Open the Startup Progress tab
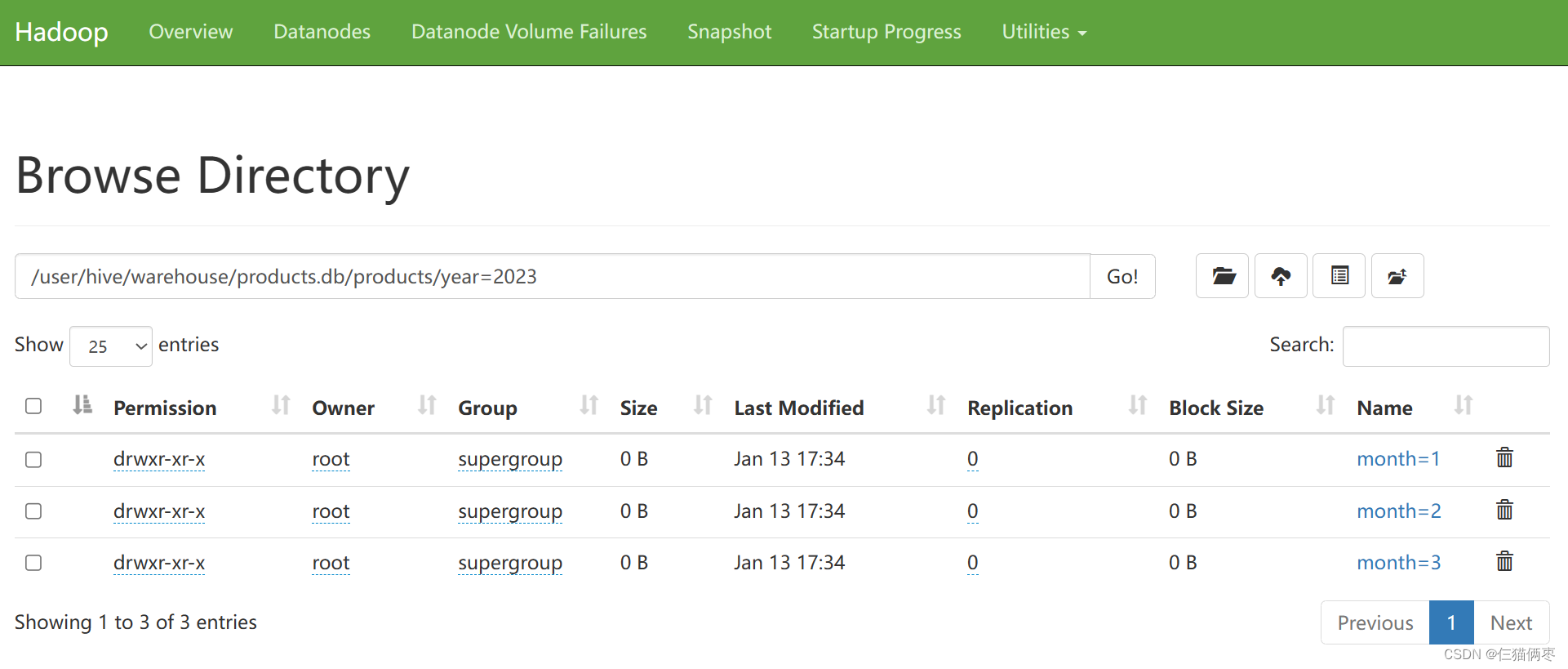 pyautogui.click(x=886, y=32)
